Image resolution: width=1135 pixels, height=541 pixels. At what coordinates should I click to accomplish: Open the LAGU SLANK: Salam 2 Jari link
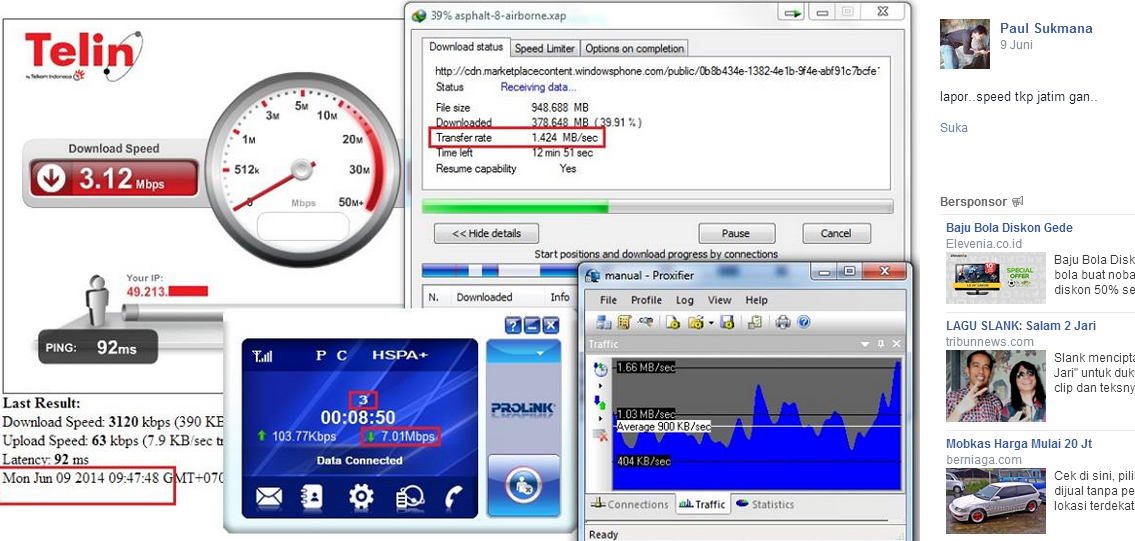pos(1021,325)
